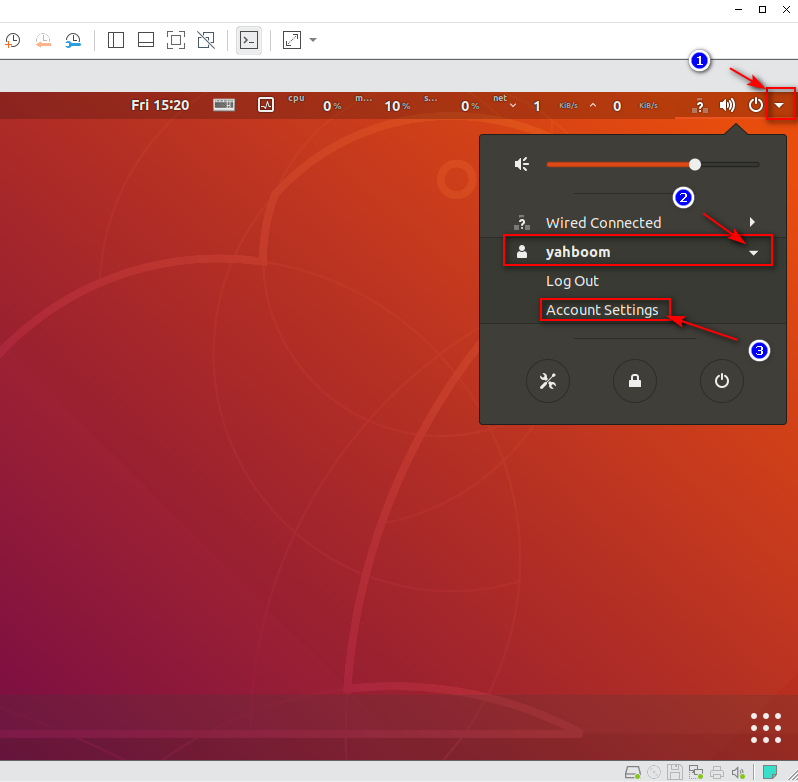Take a VMware snapshot
Screen dimensions: 798x782
tap(12, 40)
